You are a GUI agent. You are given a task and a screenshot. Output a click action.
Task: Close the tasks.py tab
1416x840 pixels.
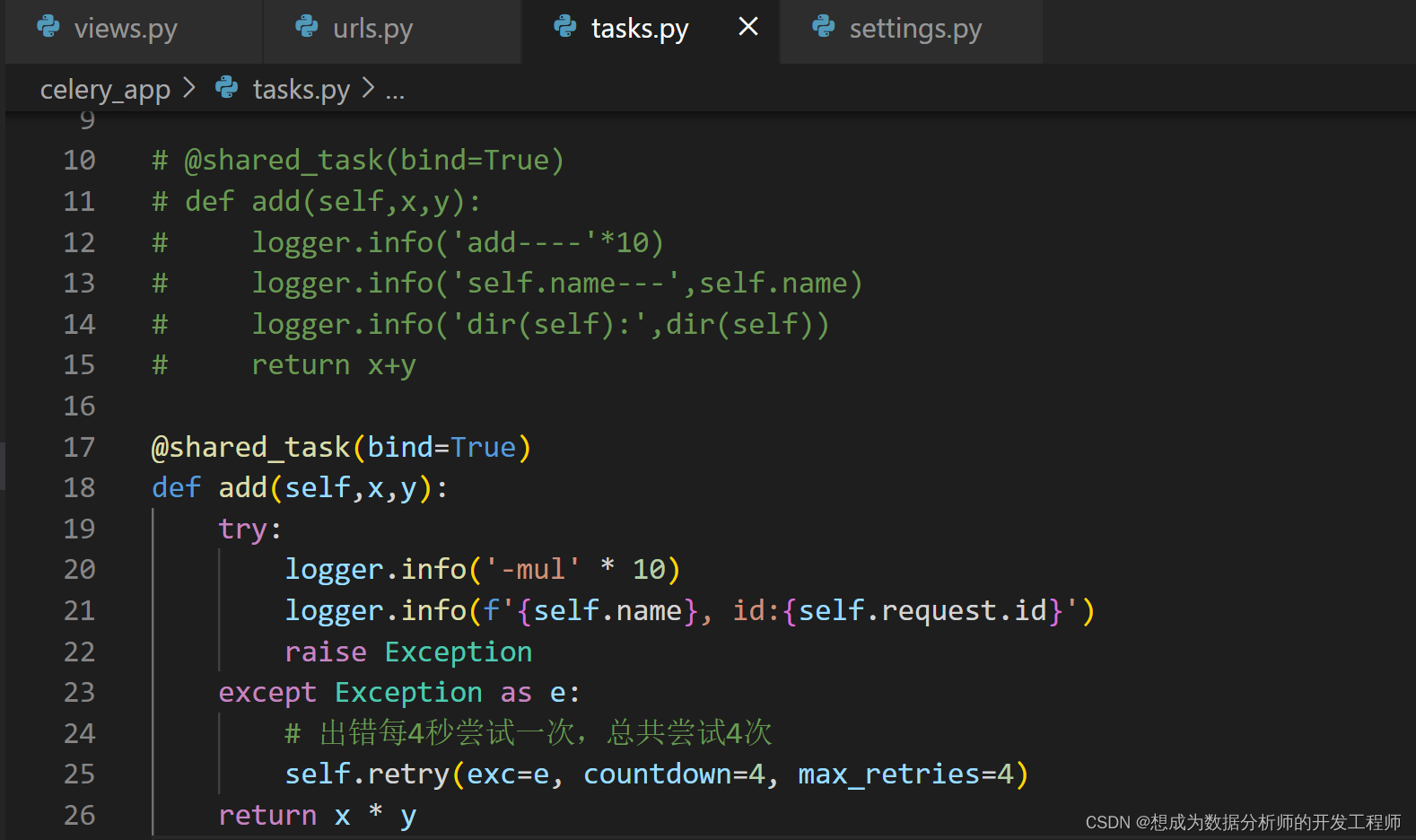748,27
